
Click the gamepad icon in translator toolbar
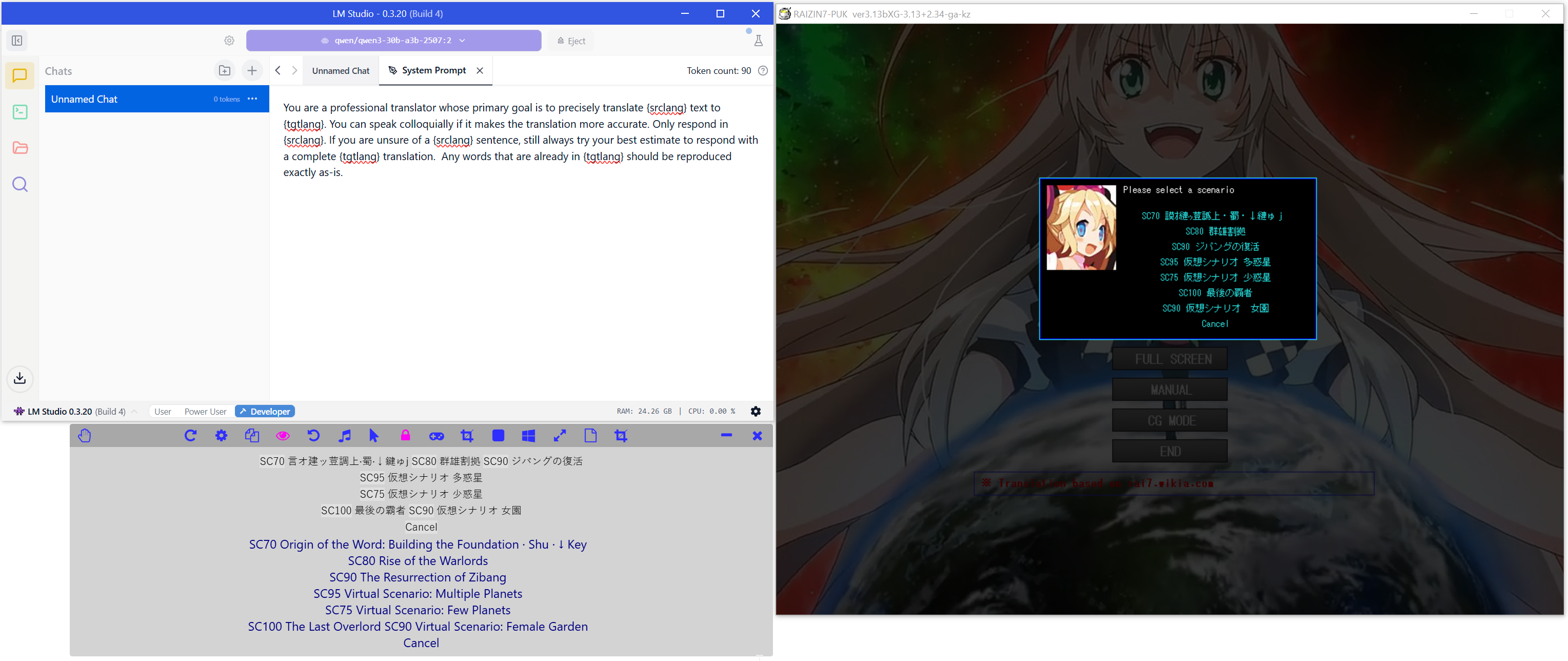436,436
